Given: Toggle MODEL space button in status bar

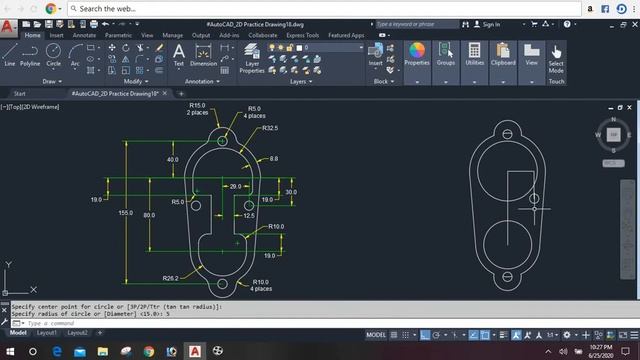Looking at the screenshot, I should click(376, 335).
